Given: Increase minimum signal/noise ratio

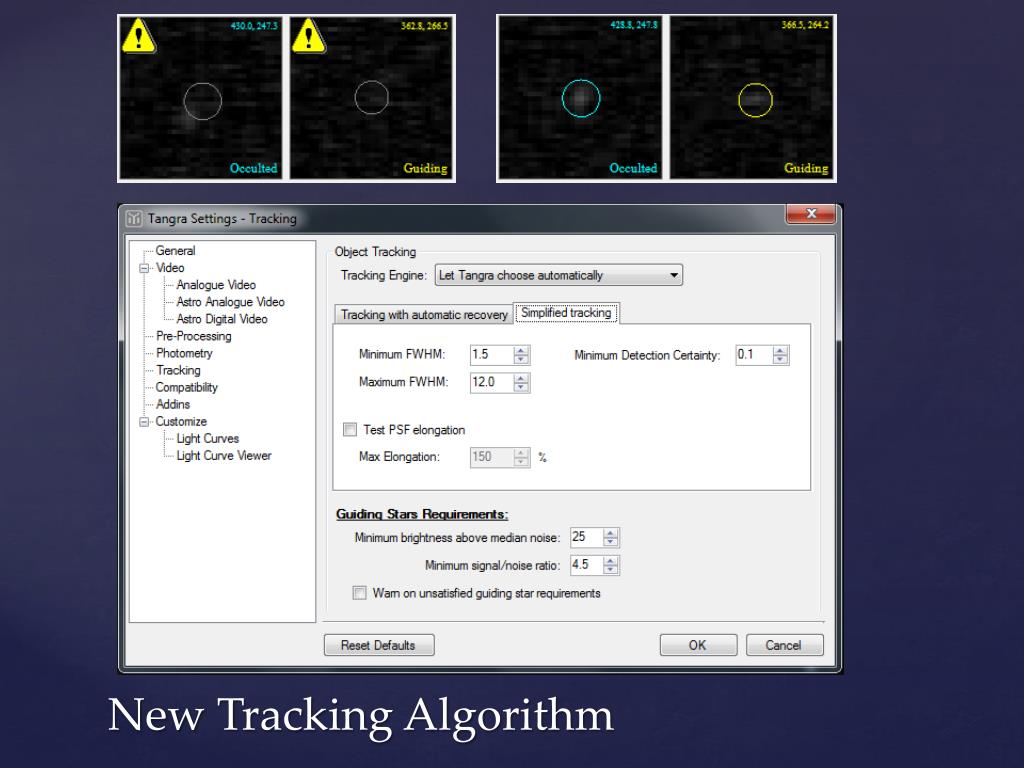Looking at the screenshot, I should point(611,561).
